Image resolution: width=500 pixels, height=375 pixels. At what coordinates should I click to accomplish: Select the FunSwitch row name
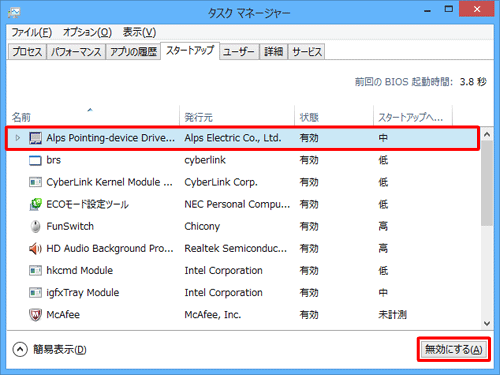coord(70,226)
